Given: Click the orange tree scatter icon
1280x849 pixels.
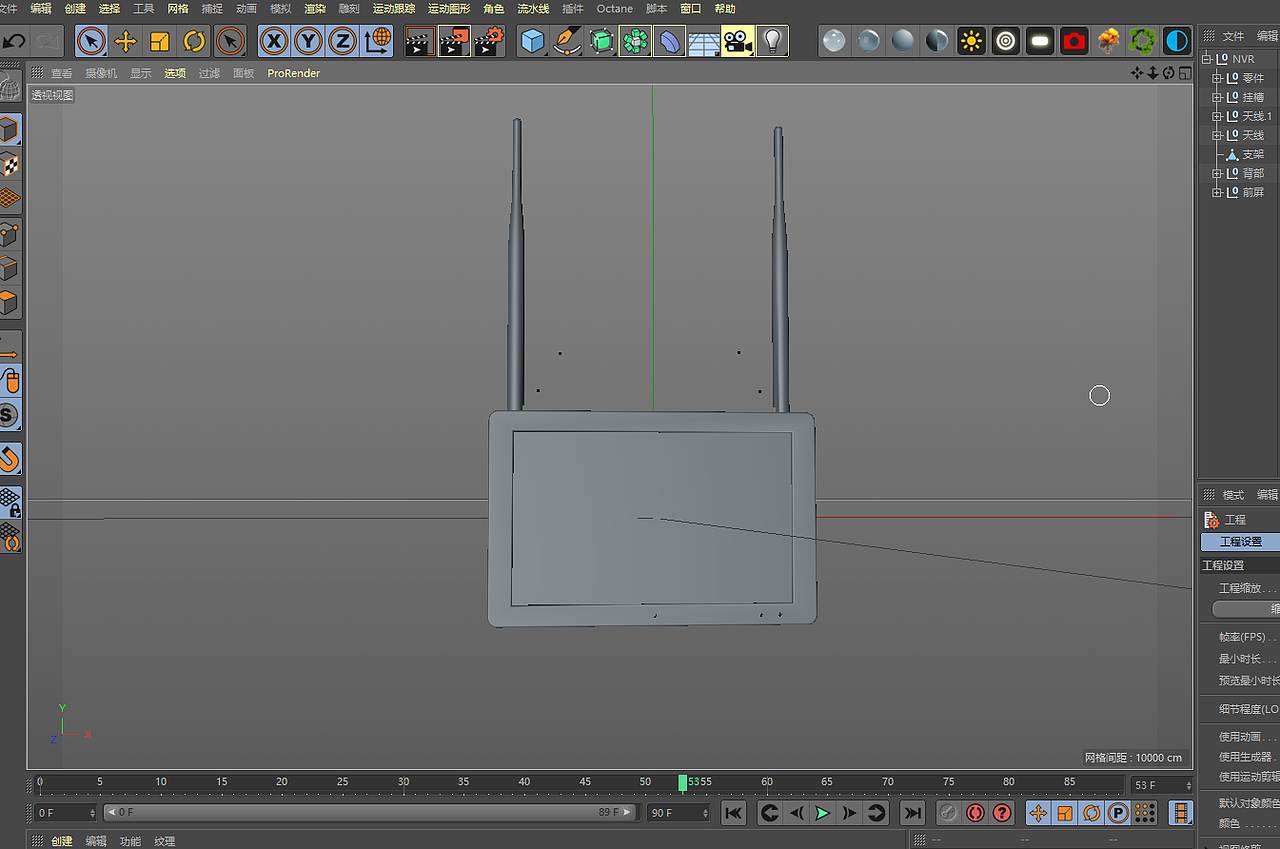Looking at the screenshot, I should 1109,41.
